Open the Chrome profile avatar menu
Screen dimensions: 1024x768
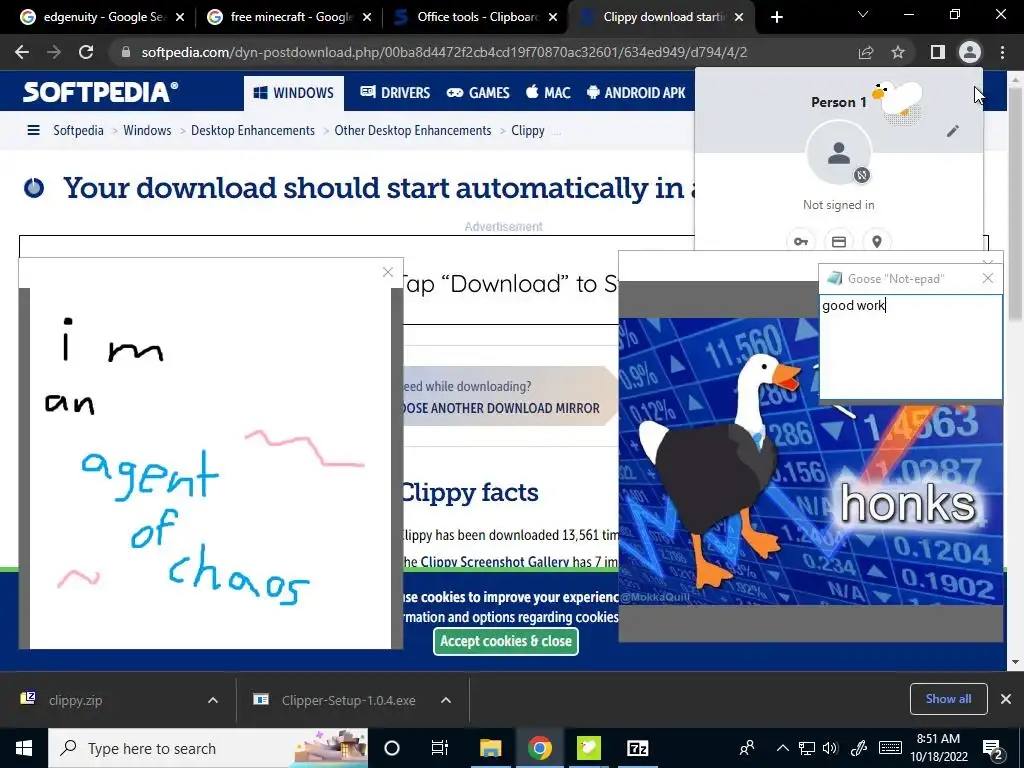[x=970, y=52]
